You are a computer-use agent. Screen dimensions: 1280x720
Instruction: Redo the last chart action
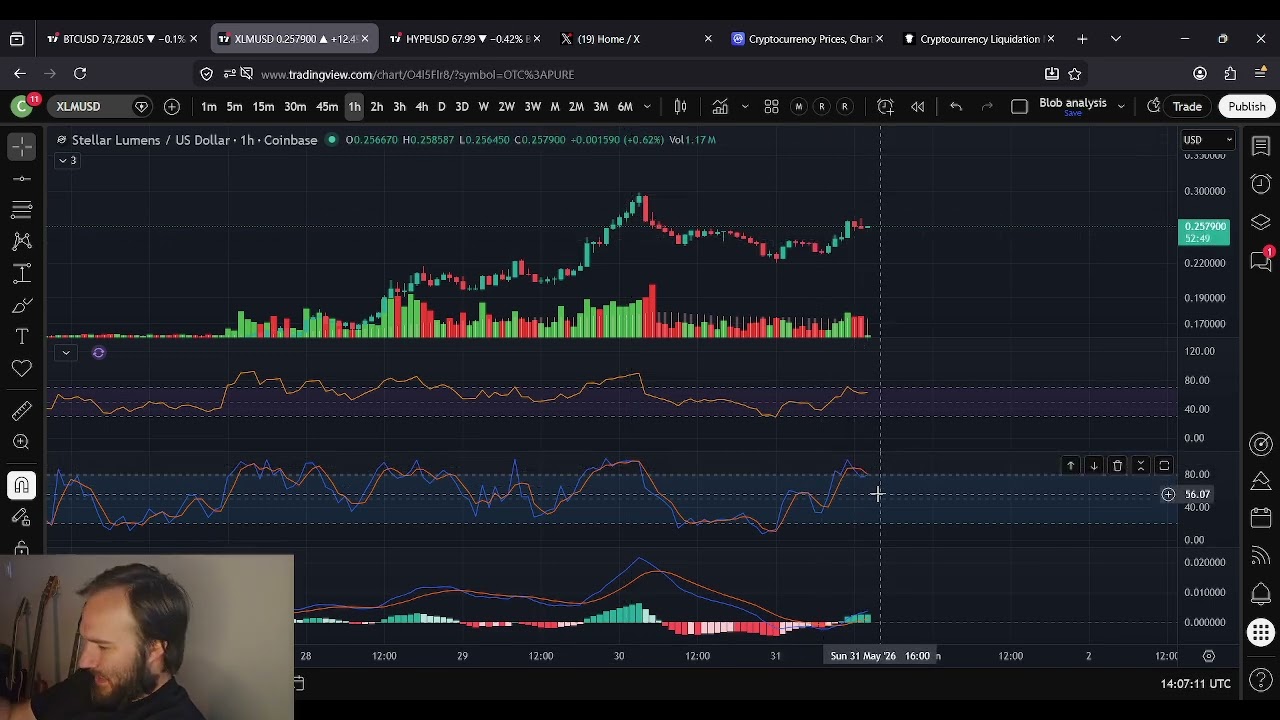[x=987, y=106]
